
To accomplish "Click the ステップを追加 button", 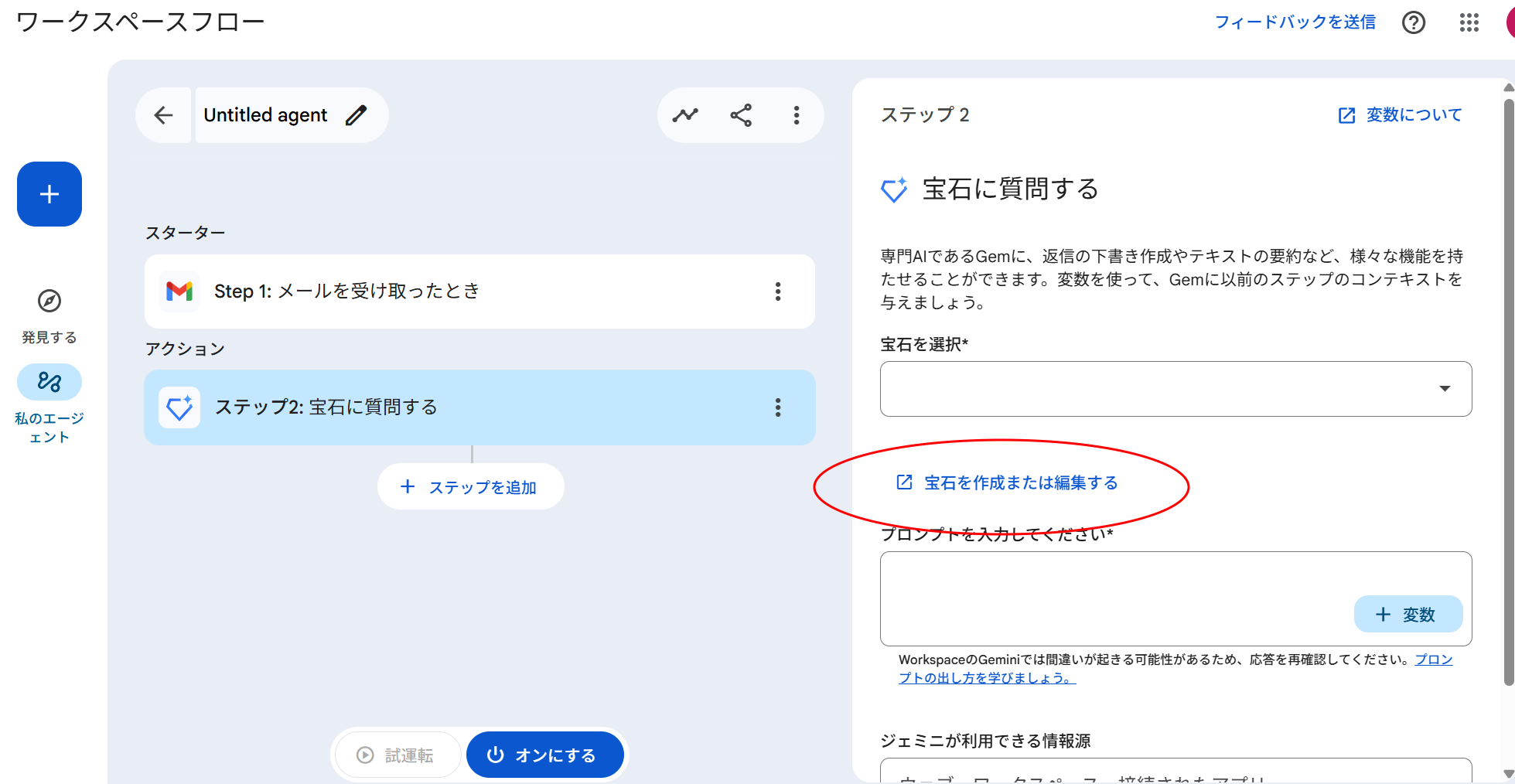I will click(x=470, y=487).
